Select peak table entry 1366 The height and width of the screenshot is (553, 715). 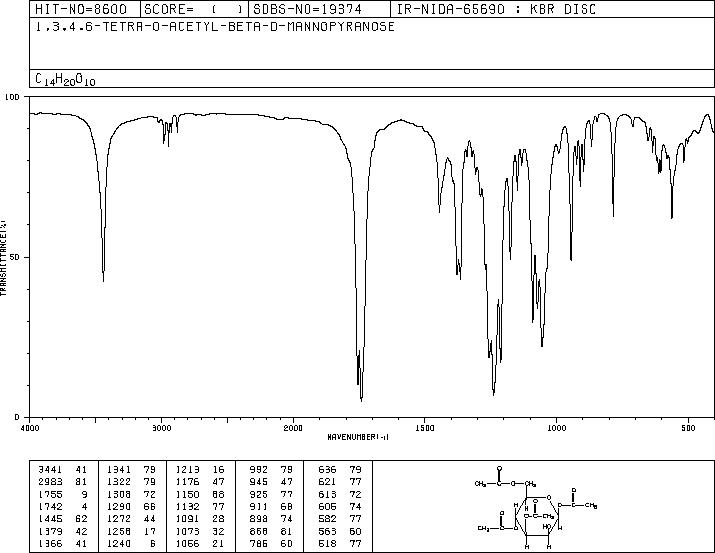point(62,543)
